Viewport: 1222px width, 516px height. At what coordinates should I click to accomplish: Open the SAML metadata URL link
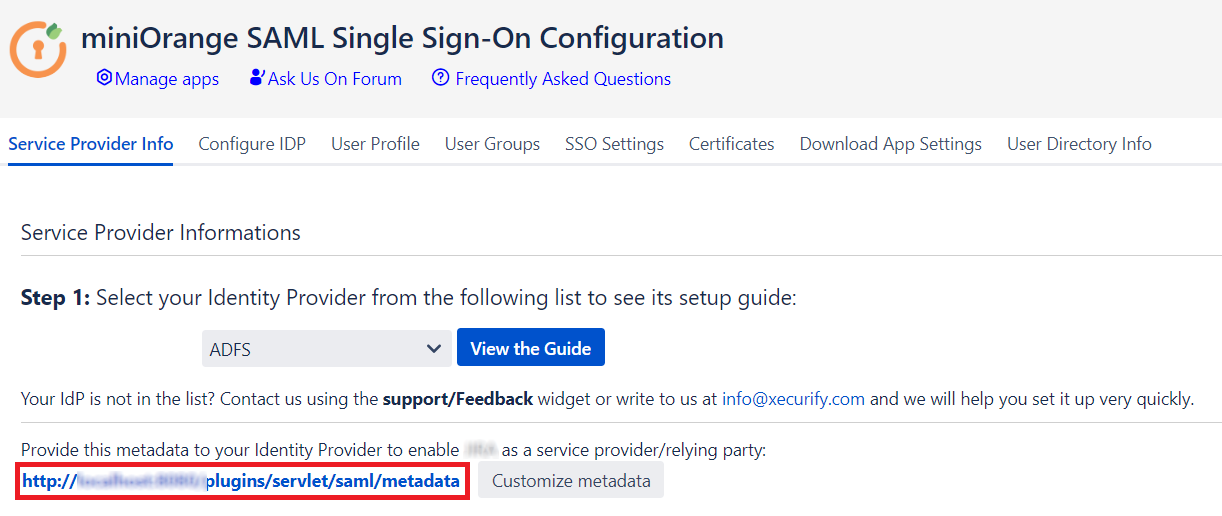click(241, 481)
